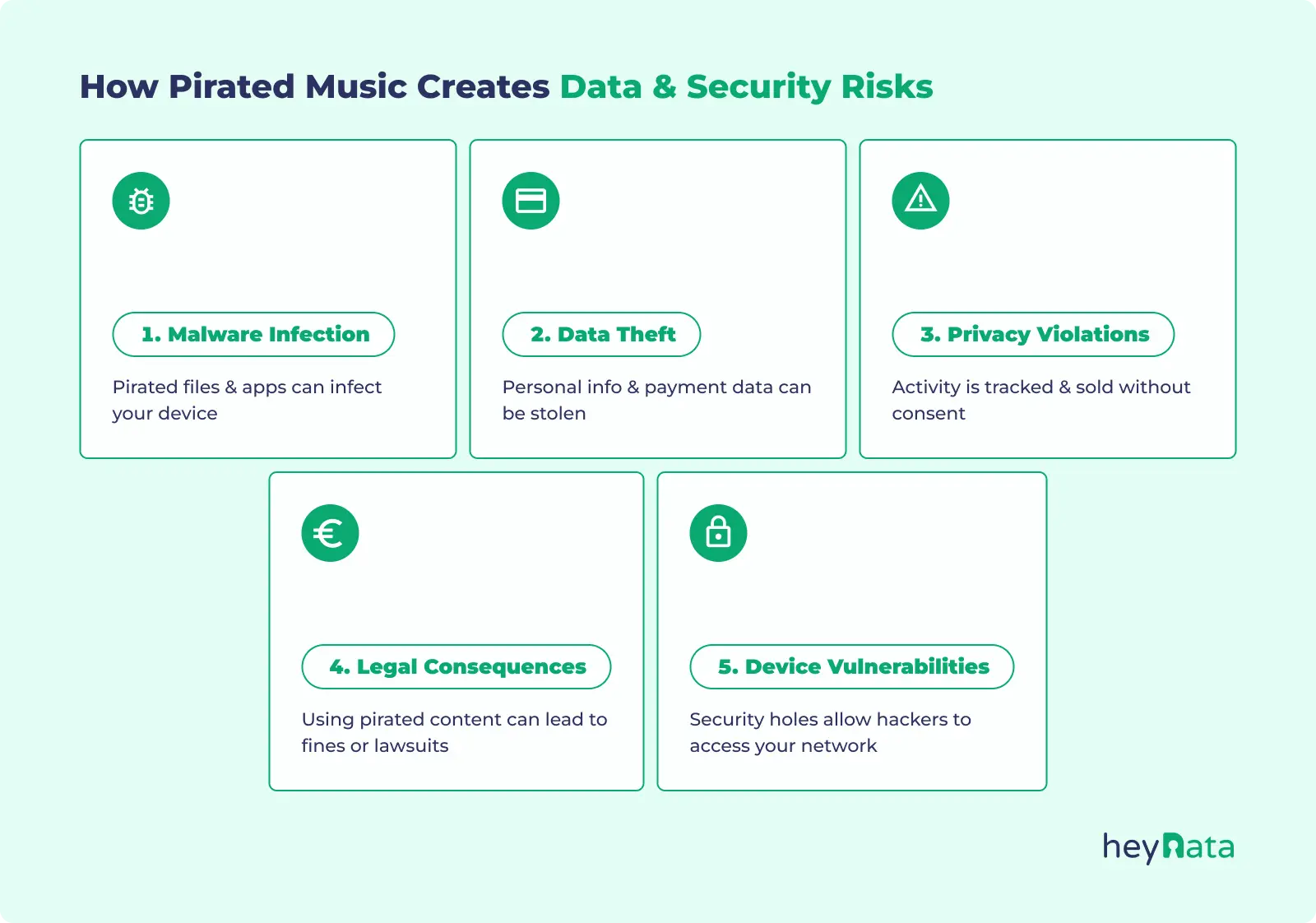Click the green 'Data & Security Risks' text

click(746, 86)
